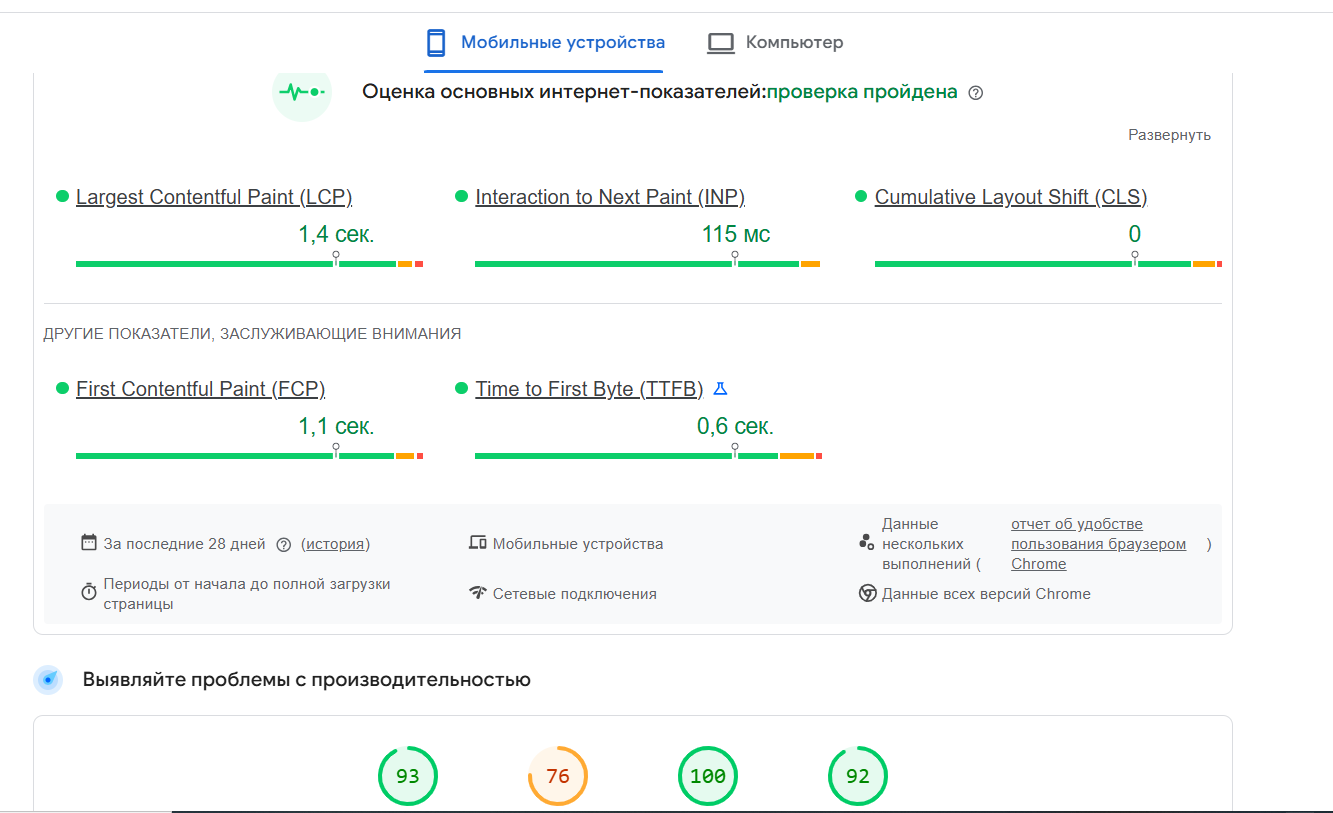Click the experimental flask icon near TTFB

(721, 389)
